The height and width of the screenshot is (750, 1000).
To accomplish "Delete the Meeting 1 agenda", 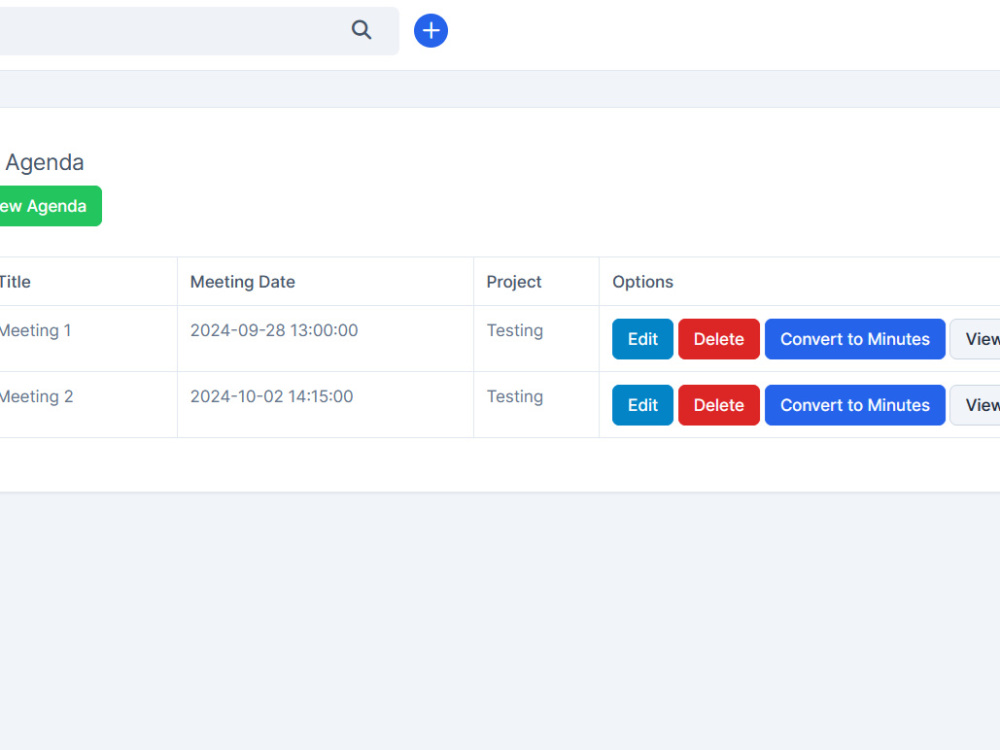I will pyautogui.click(x=719, y=339).
